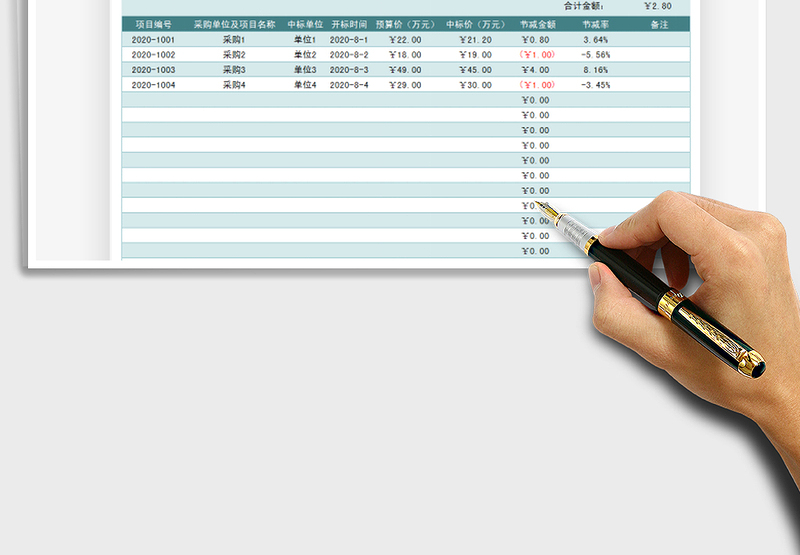Click project number cell 2020-1003

[153, 70]
